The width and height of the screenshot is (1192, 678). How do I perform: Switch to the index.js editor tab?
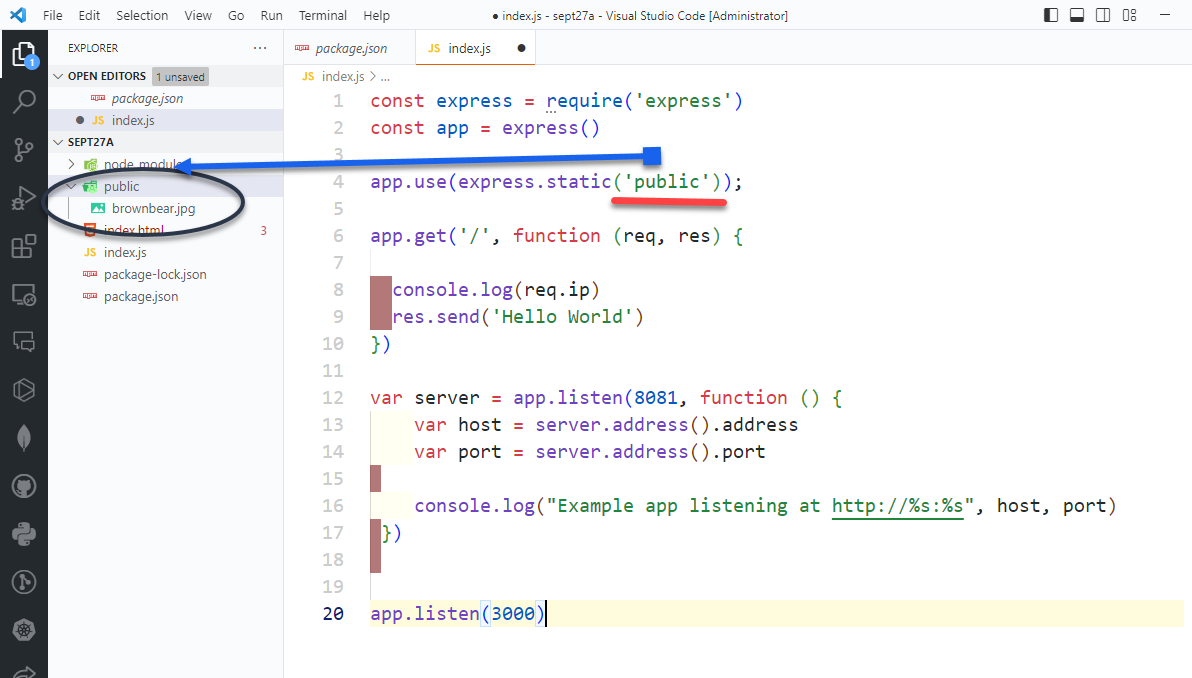[x=476, y=48]
